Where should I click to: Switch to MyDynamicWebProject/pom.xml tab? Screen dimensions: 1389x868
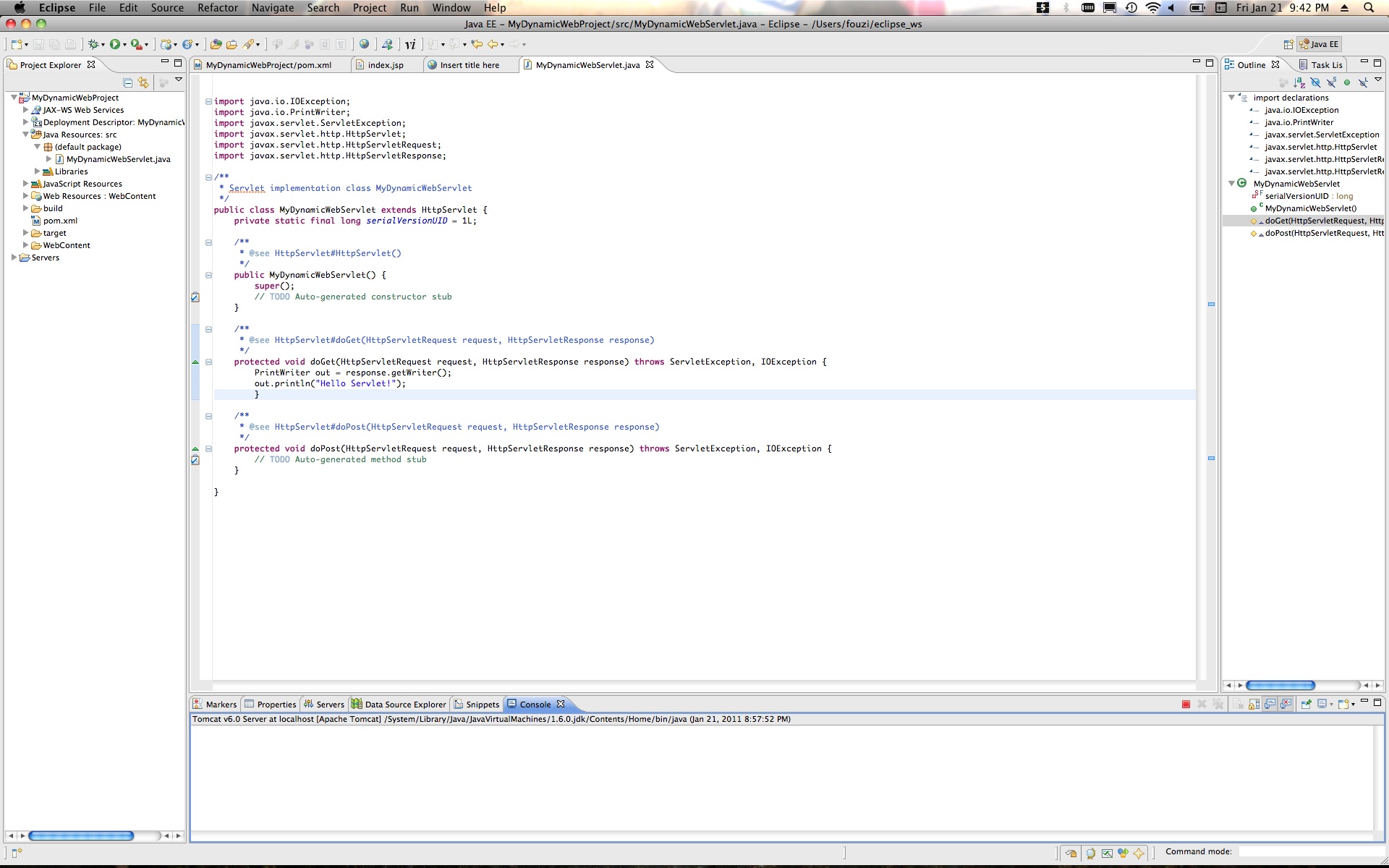pos(268,65)
